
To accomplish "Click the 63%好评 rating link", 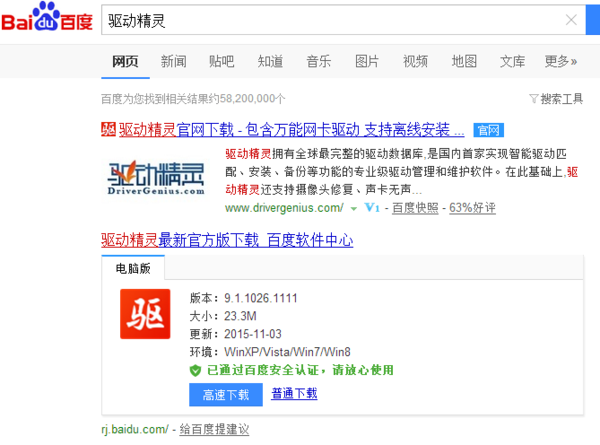I will [473, 208].
